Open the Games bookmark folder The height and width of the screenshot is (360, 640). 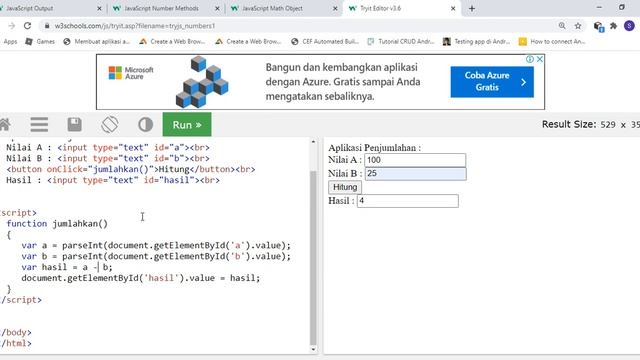pyautogui.click(x=40, y=41)
